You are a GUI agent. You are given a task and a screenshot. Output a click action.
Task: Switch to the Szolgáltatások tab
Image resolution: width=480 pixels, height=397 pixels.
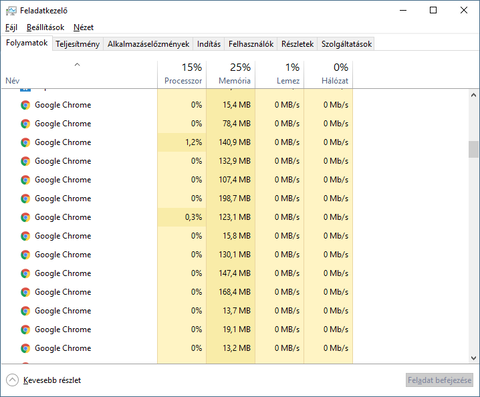coord(346,44)
